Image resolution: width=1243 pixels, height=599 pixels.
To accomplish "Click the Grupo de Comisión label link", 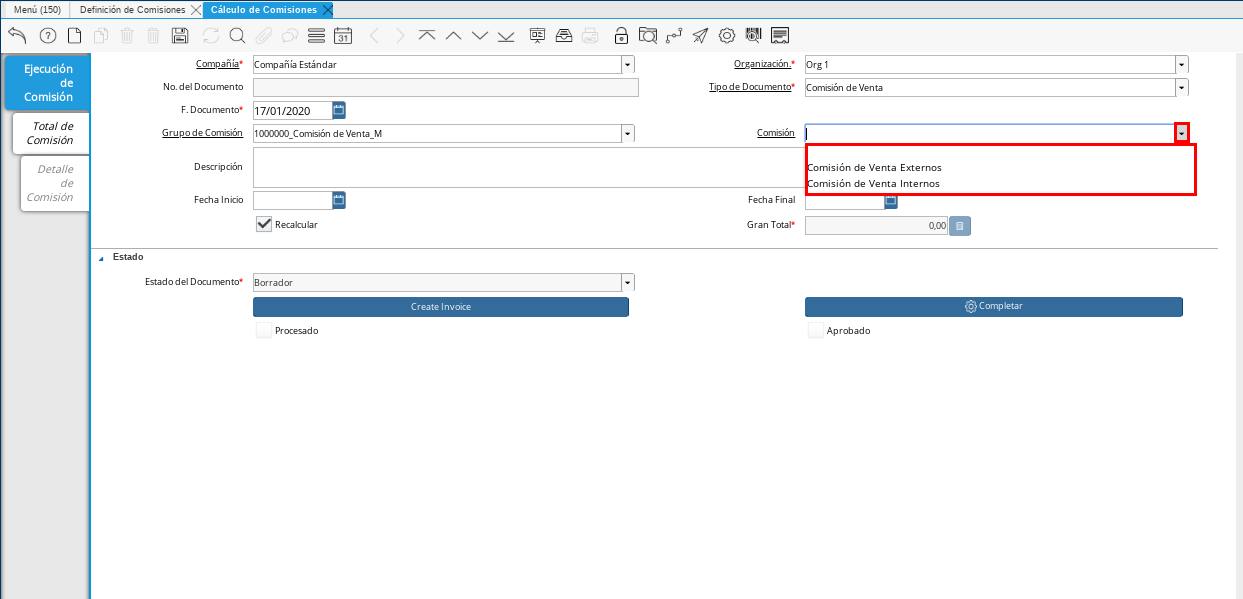I will pos(202,132).
